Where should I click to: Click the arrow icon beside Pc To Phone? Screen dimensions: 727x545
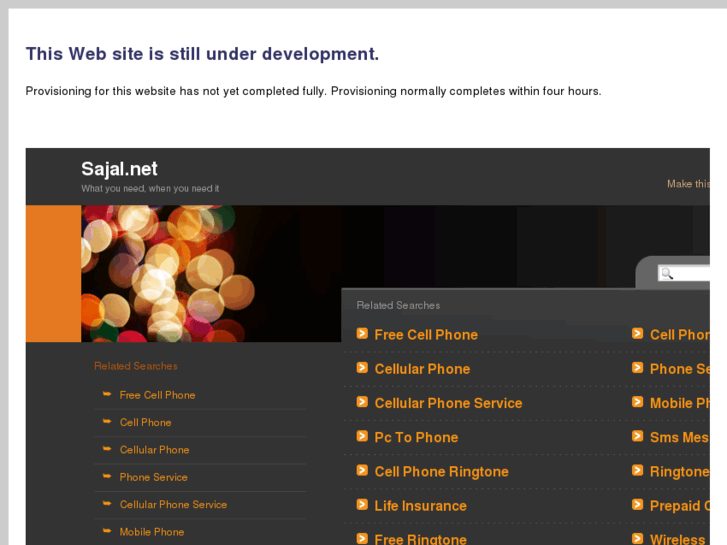pos(362,436)
